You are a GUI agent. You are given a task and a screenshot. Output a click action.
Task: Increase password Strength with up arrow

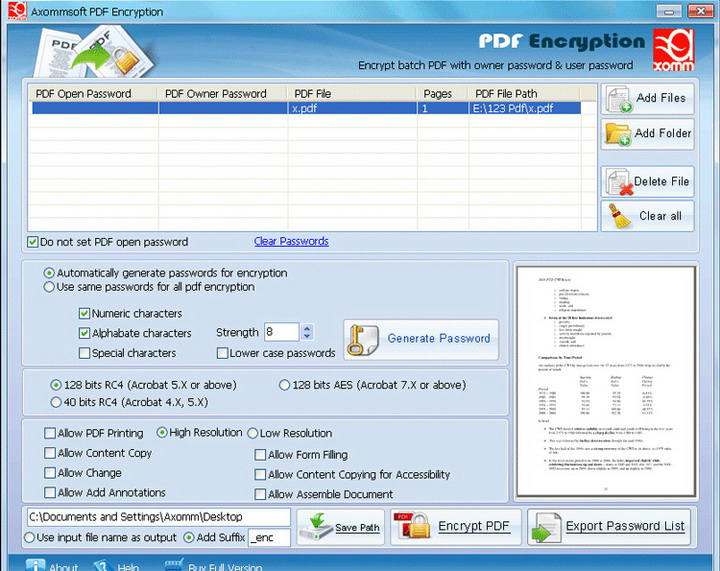click(307, 328)
